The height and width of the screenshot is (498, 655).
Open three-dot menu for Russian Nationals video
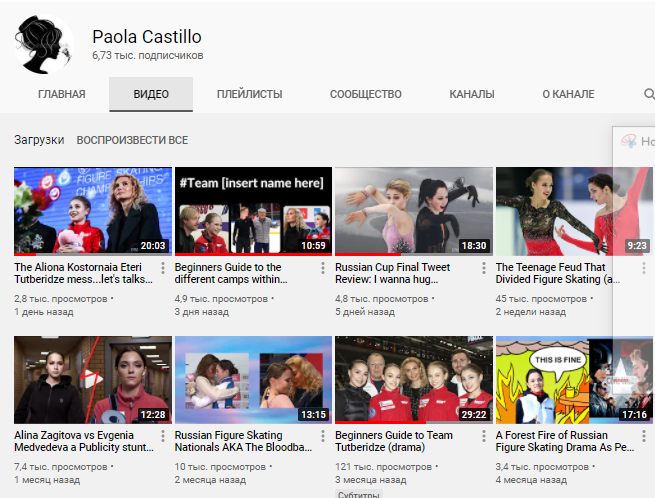tap(323, 436)
